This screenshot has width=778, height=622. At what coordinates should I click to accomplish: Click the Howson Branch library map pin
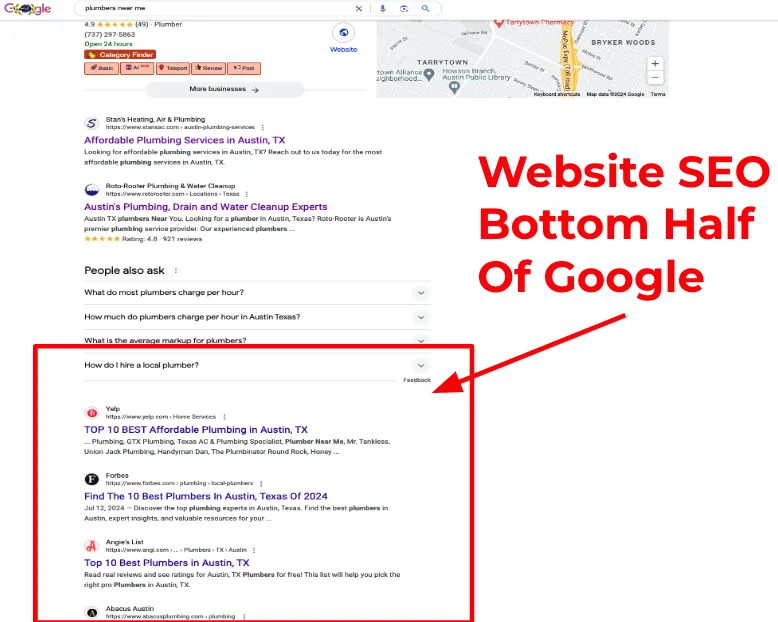454,88
